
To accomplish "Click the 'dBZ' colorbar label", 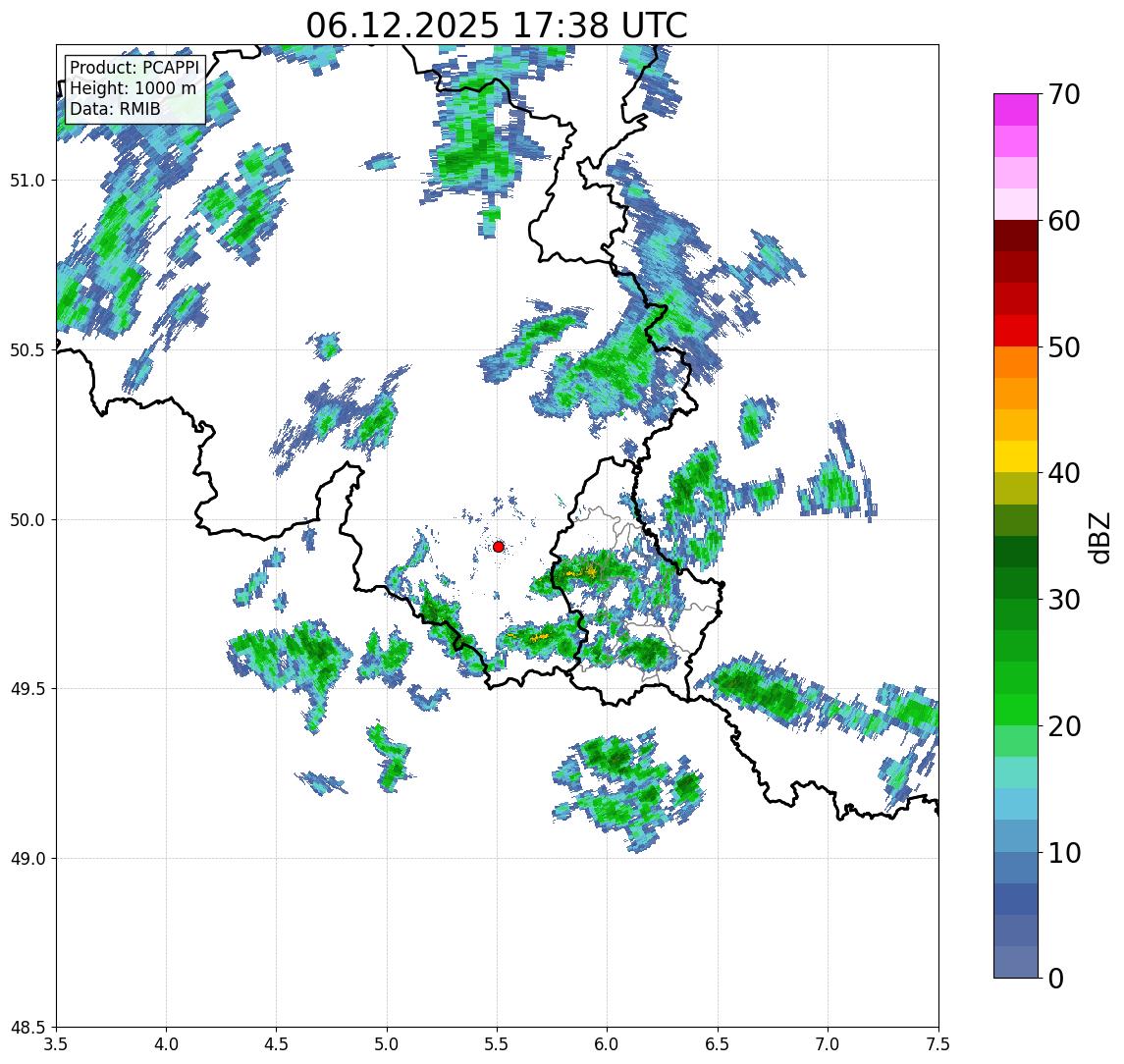I will coord(1098,537).
